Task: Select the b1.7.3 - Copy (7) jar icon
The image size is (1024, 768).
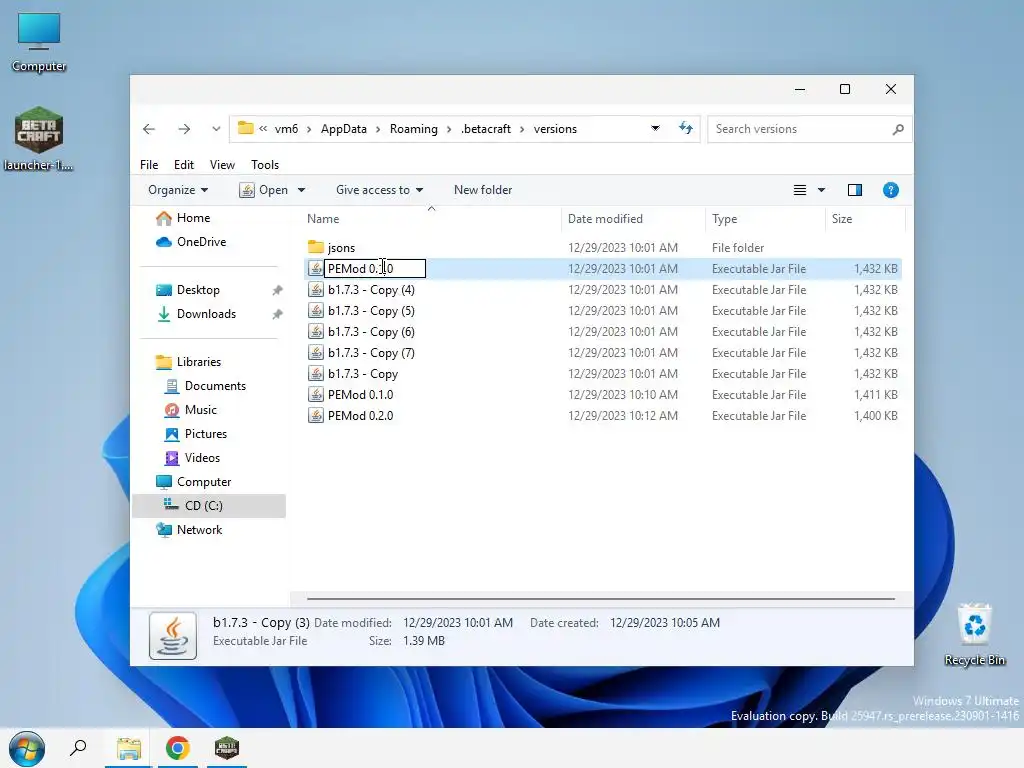Action: [316, 353]
